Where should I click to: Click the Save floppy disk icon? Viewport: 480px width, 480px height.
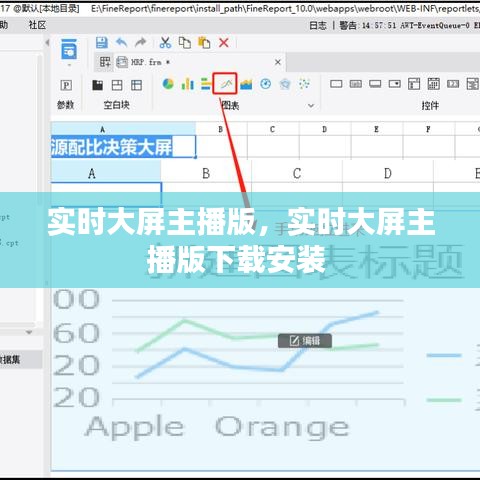(102, 43)
